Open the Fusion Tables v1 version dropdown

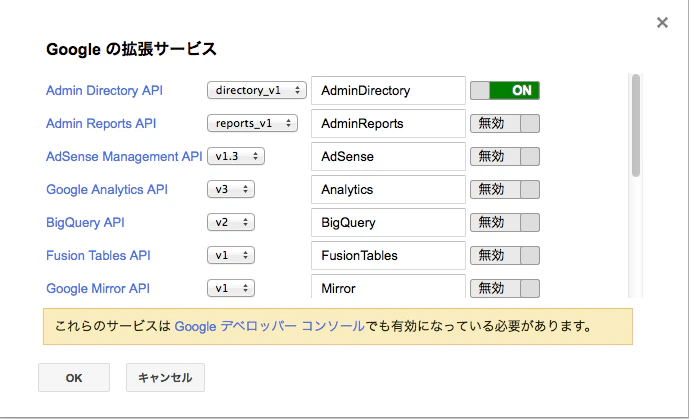pos(231,255)
